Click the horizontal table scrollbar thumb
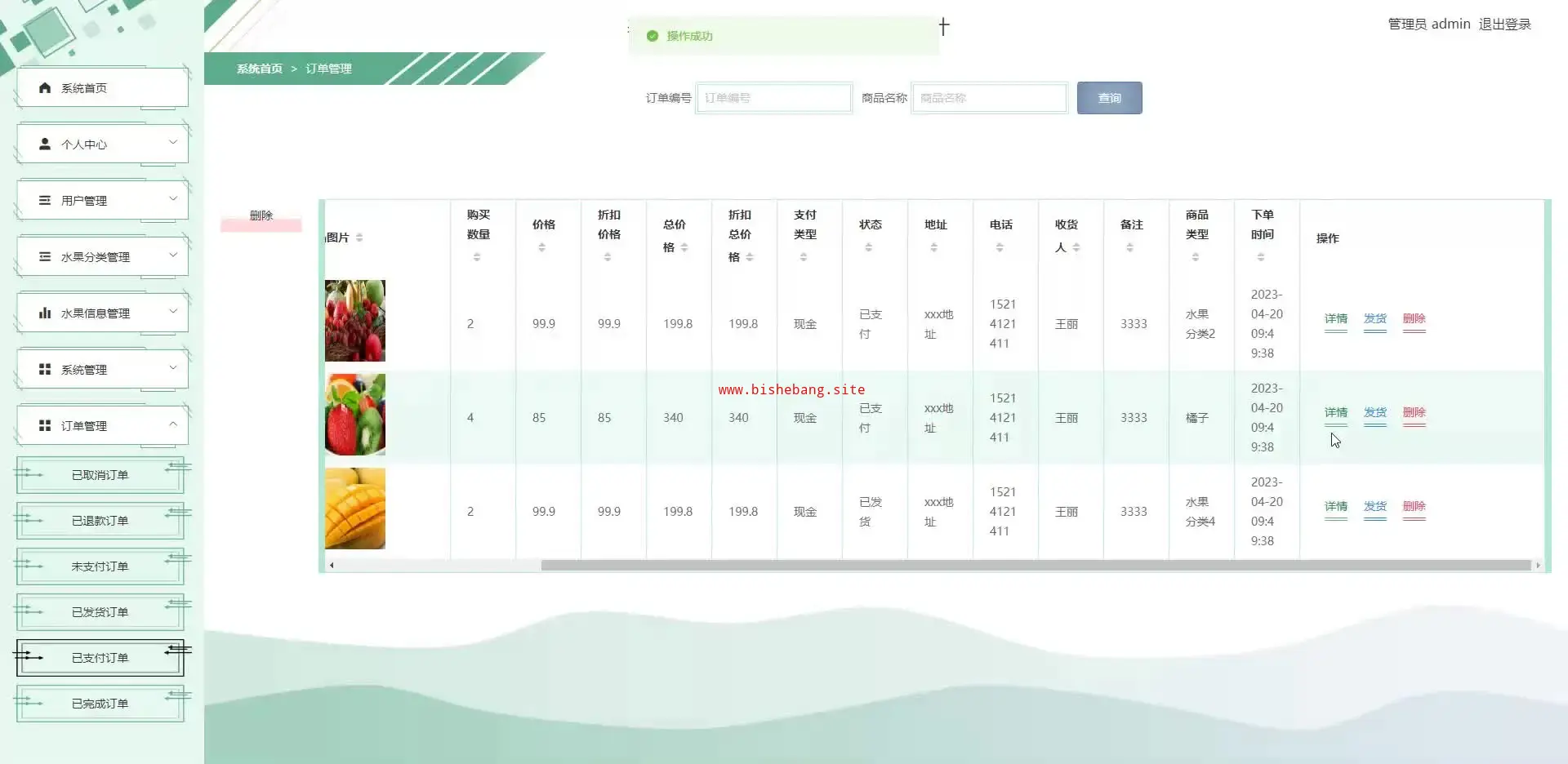The image size is (1568, 764). (x=1035, y=565)
